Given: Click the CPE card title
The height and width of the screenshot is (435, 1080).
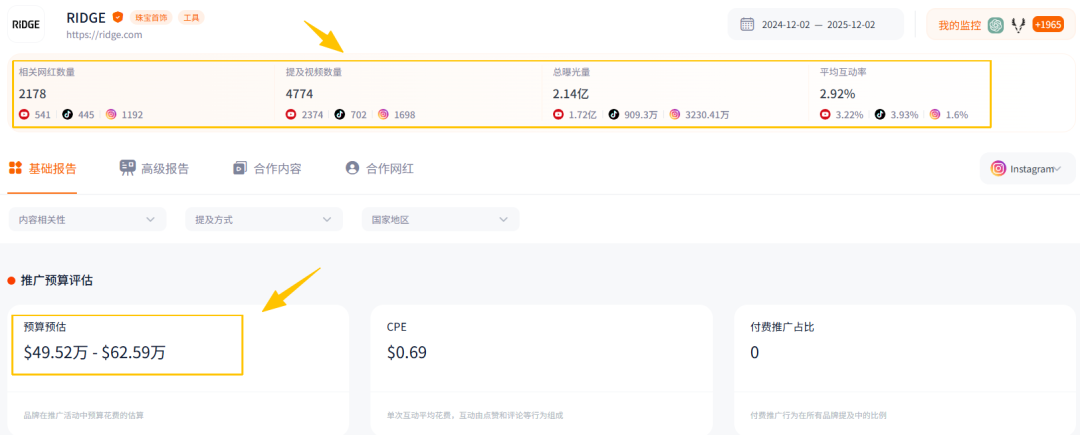Looking at the screenshot, I should (397, 327).
